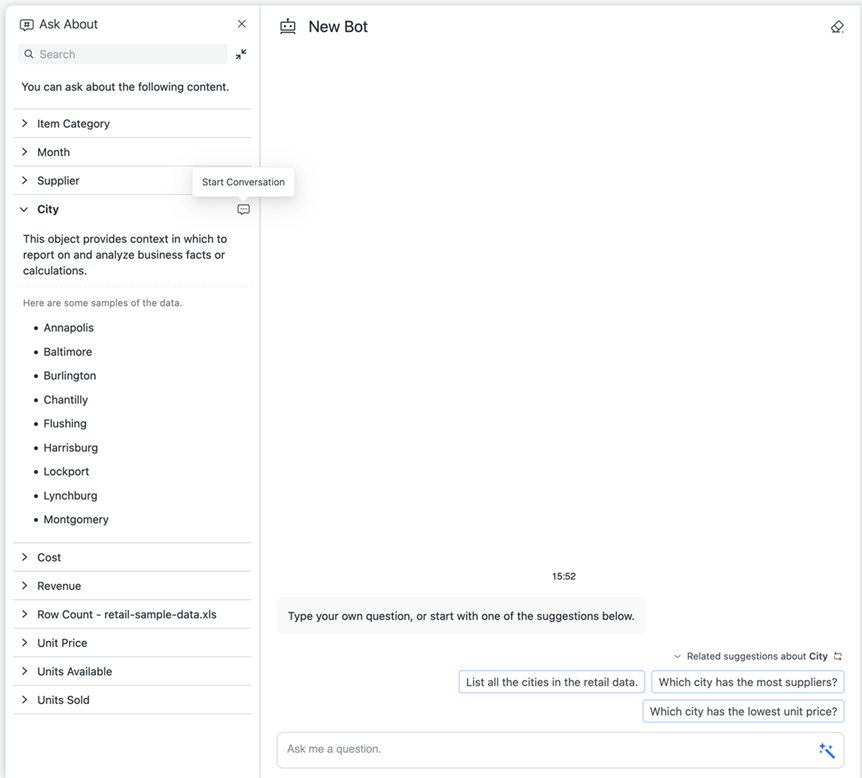The height and width of the screenshot is (778, 862).
Task: Focus the 'Ask me a question' input box
Action: 545,750
